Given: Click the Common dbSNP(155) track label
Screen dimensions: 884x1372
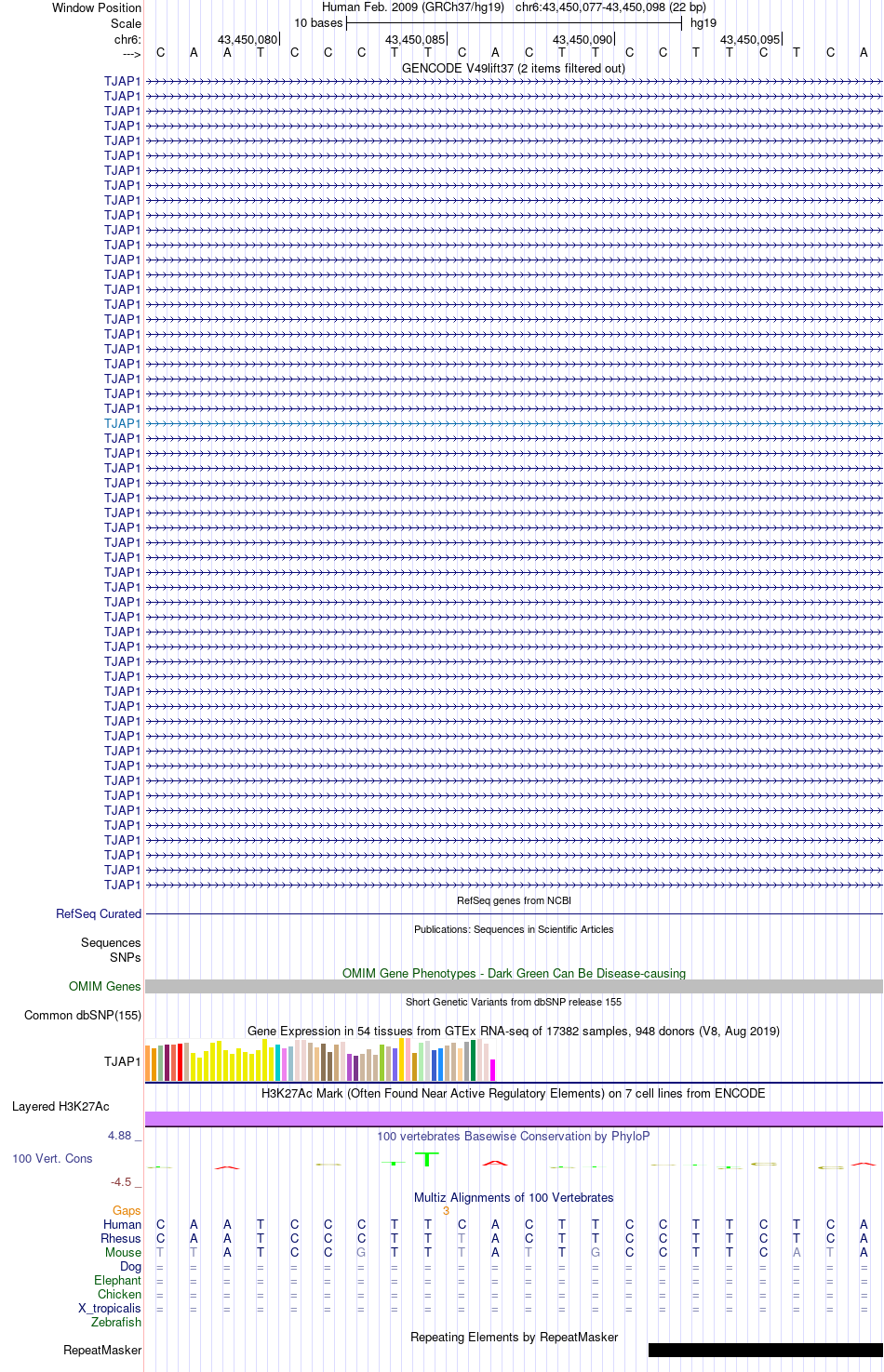Looking at the screenshot, I should [x=83, y=1015].
